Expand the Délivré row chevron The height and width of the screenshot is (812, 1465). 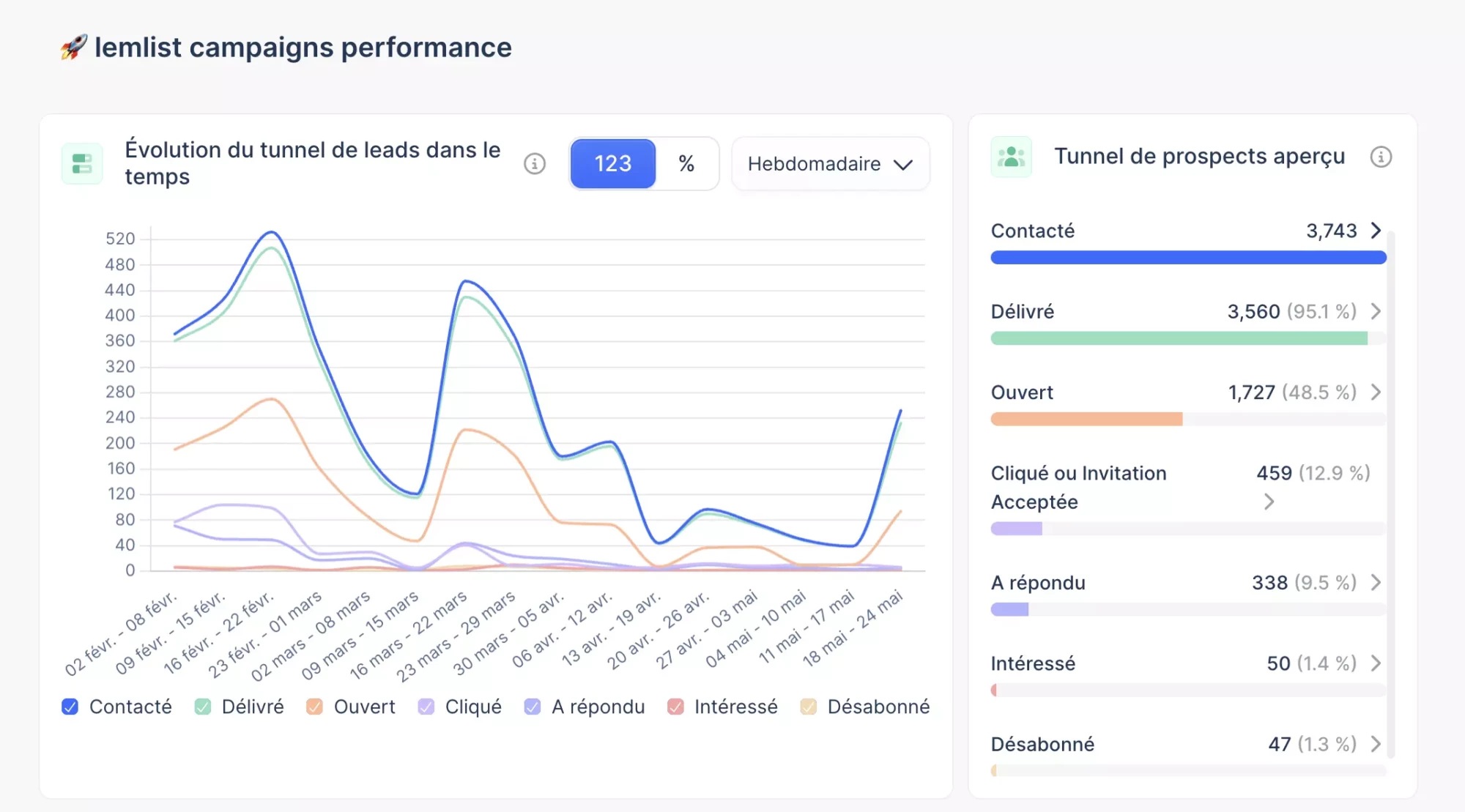point(1376,311)
